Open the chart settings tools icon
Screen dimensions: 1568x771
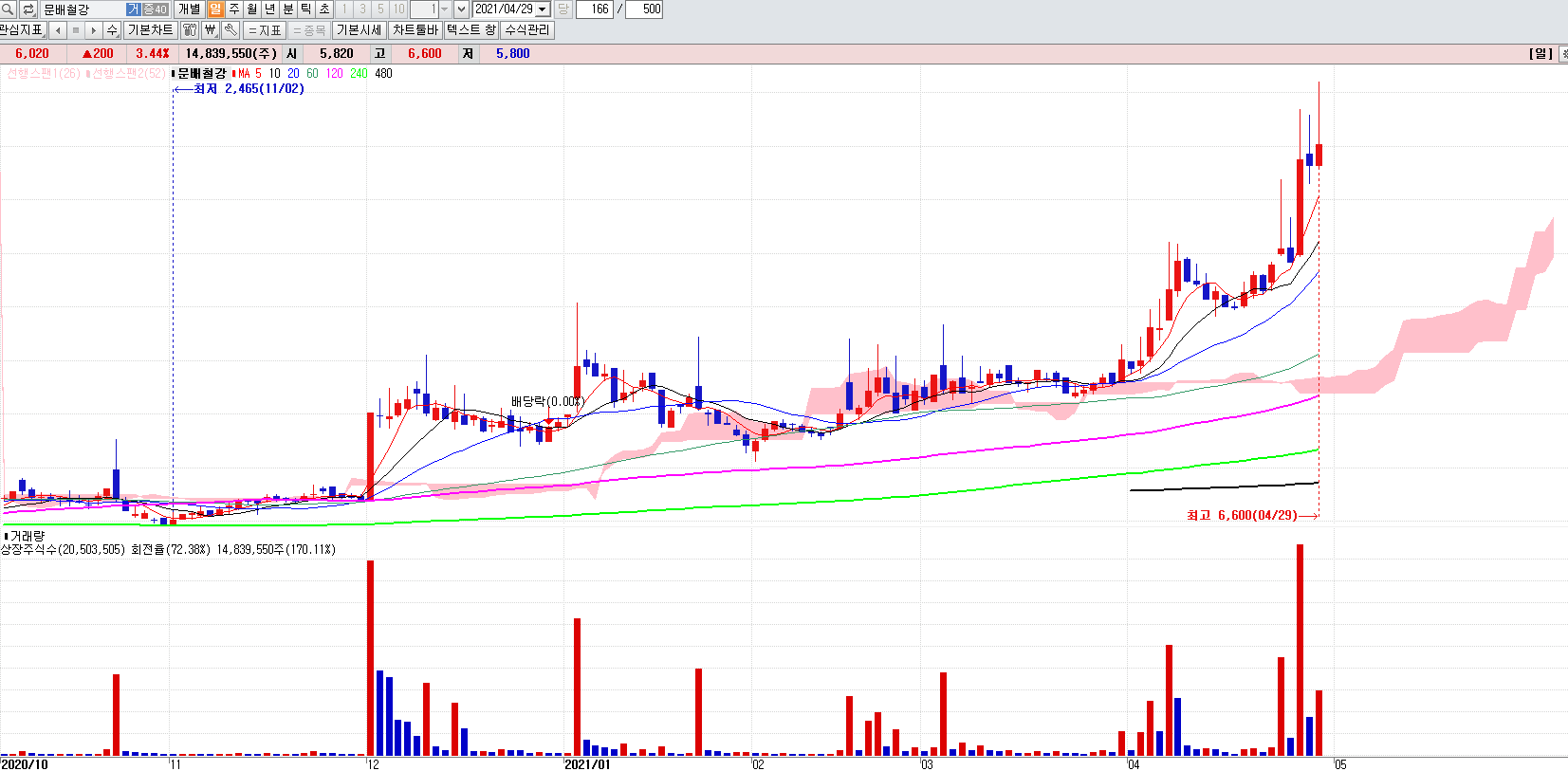pos(190,30)
